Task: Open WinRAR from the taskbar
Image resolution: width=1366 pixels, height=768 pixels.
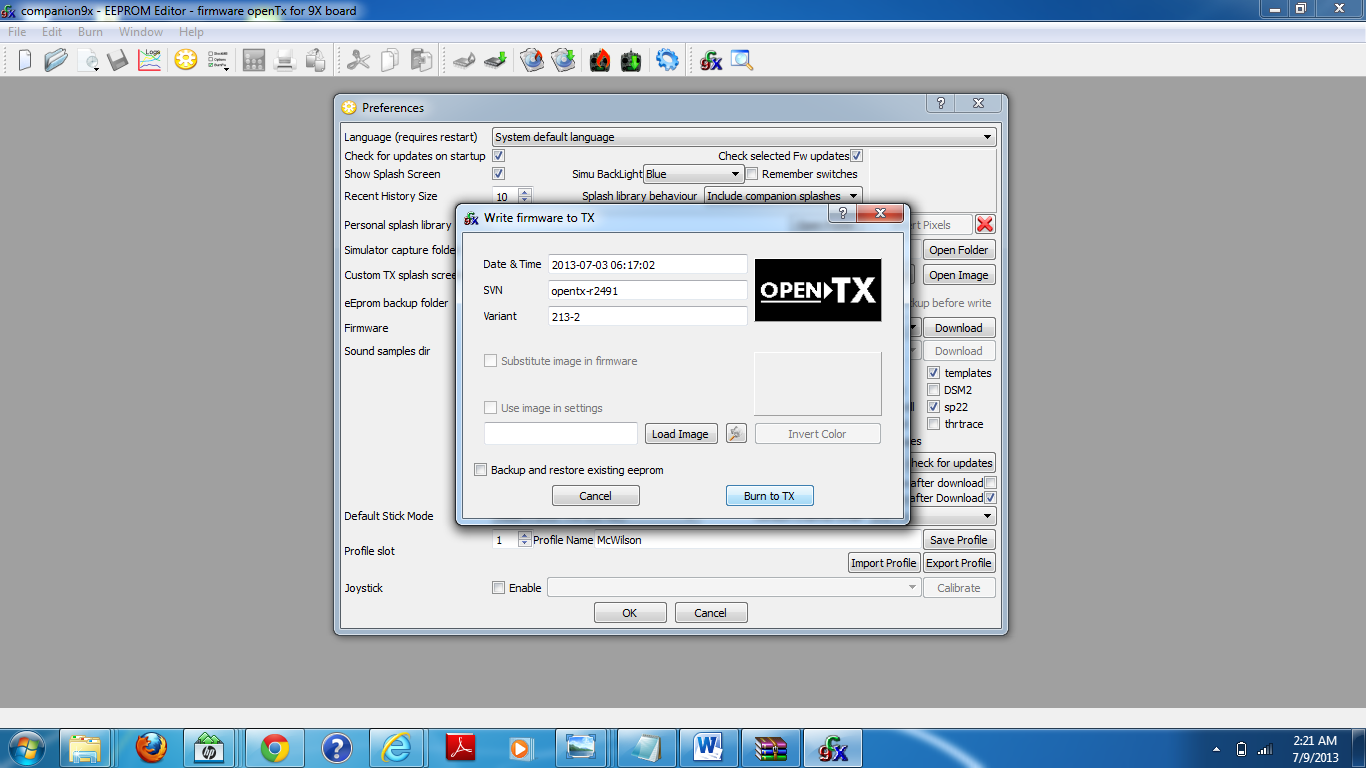Action: pyautogui.click(x=770, y=747)
